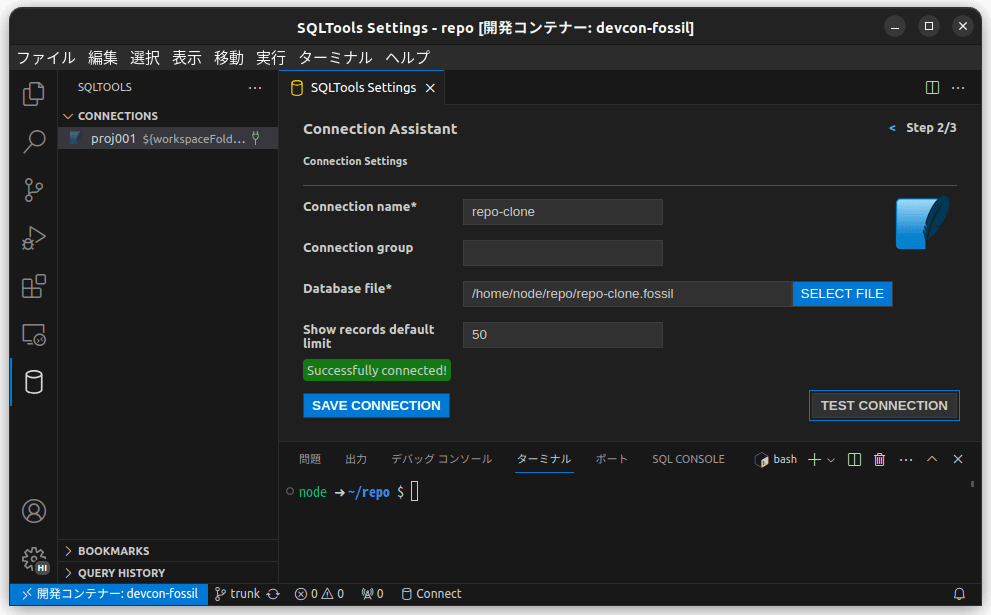The height and width of the screenshot is (615, 991).
Task: Click the Connection group input field
Action: pyautogui.click(x=562, y=253)
